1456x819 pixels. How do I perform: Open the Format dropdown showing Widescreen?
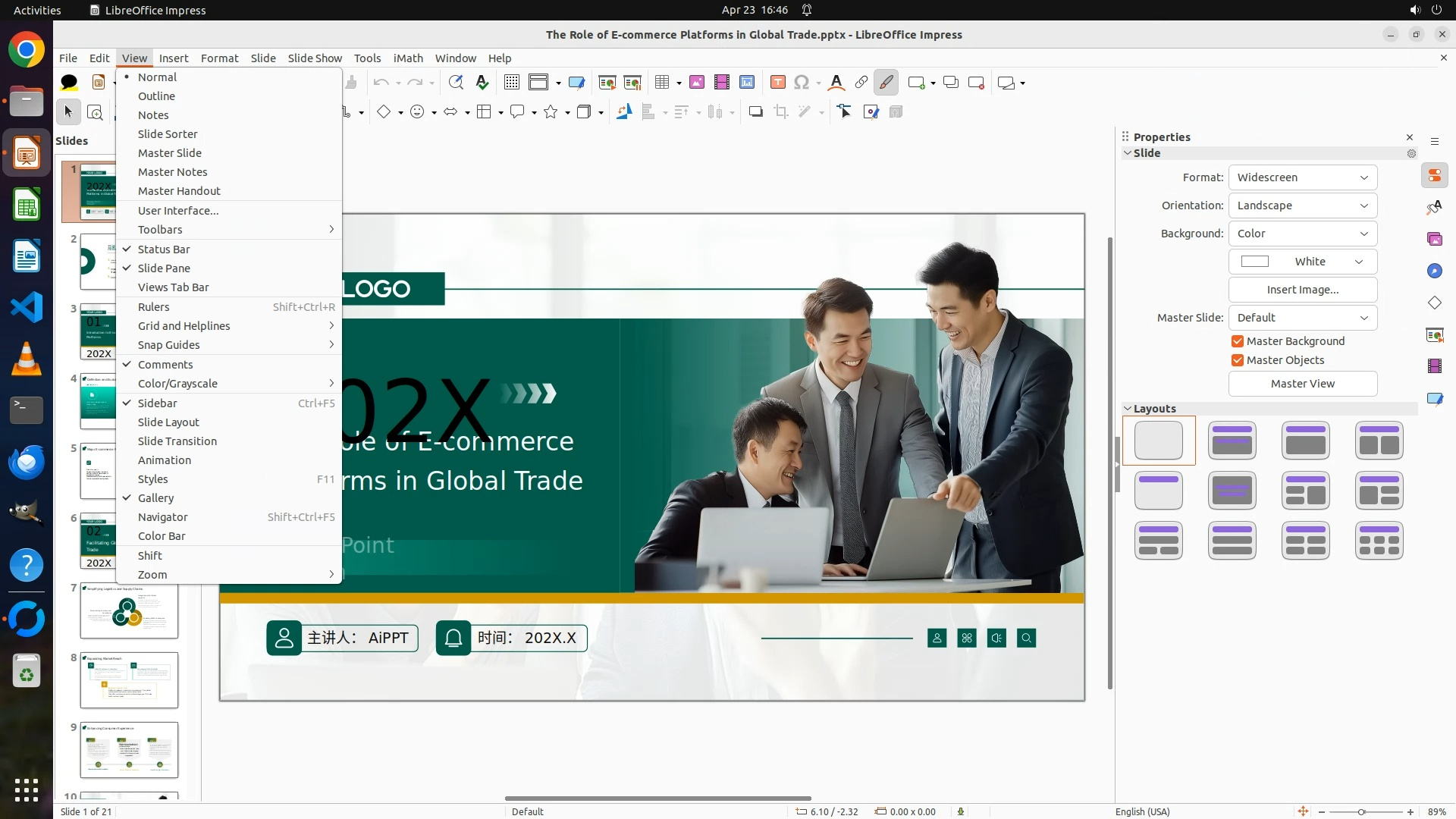pyautogui.click(x=1302, y=177)
